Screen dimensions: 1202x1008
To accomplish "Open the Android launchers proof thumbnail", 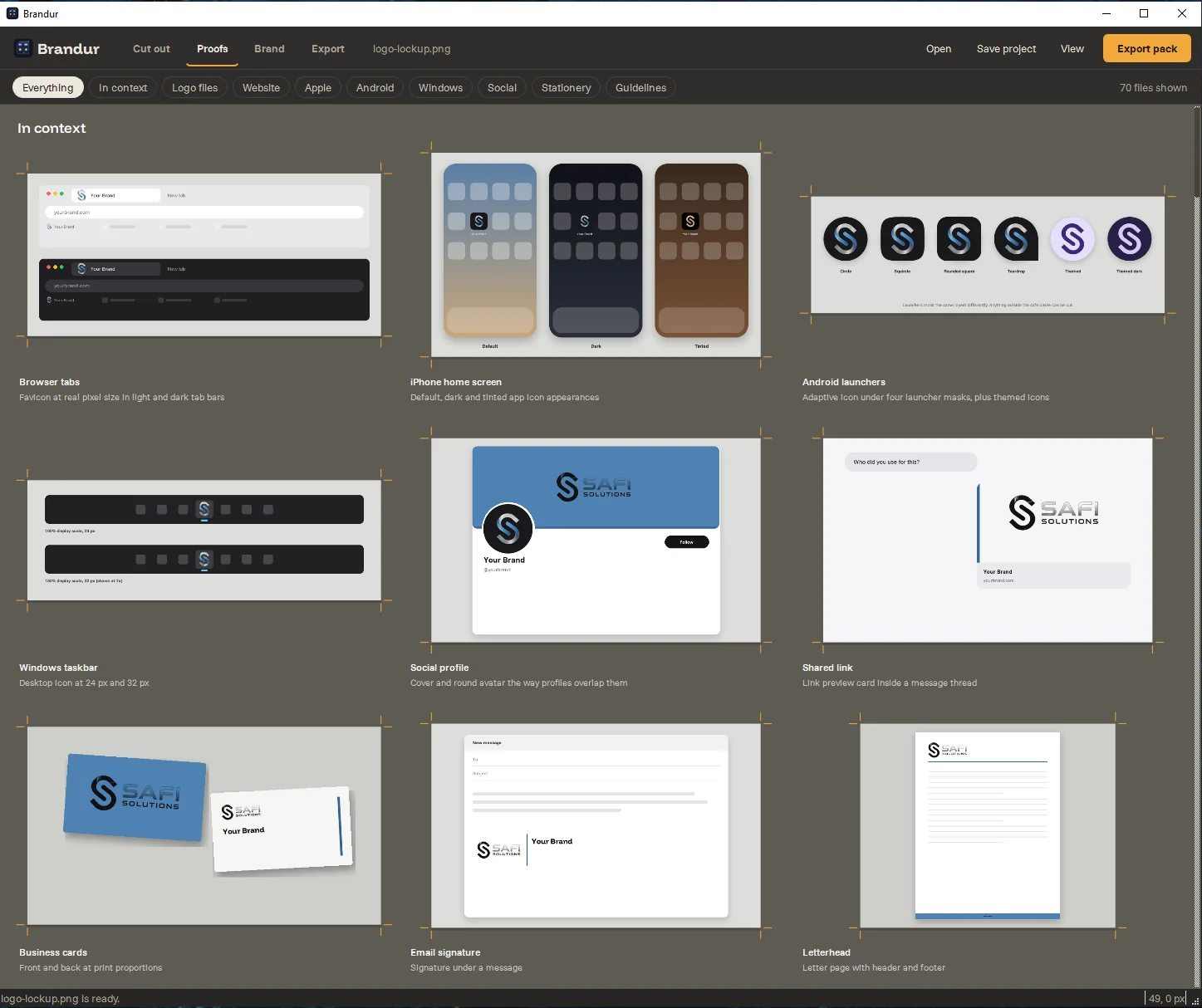I will [x=988, y=255].
